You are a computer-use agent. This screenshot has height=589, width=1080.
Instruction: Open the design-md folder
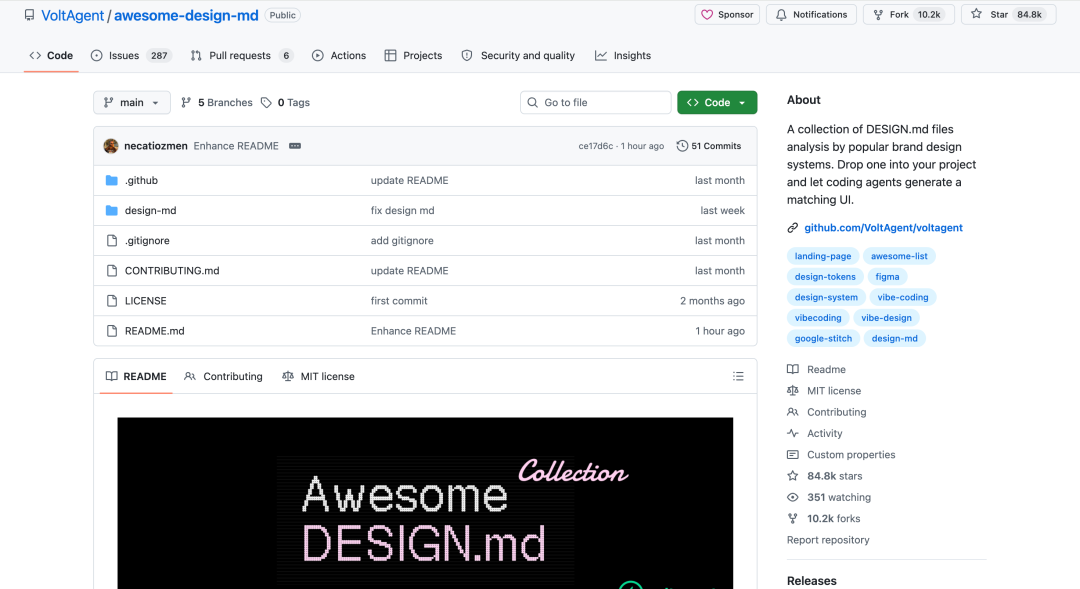150,211
